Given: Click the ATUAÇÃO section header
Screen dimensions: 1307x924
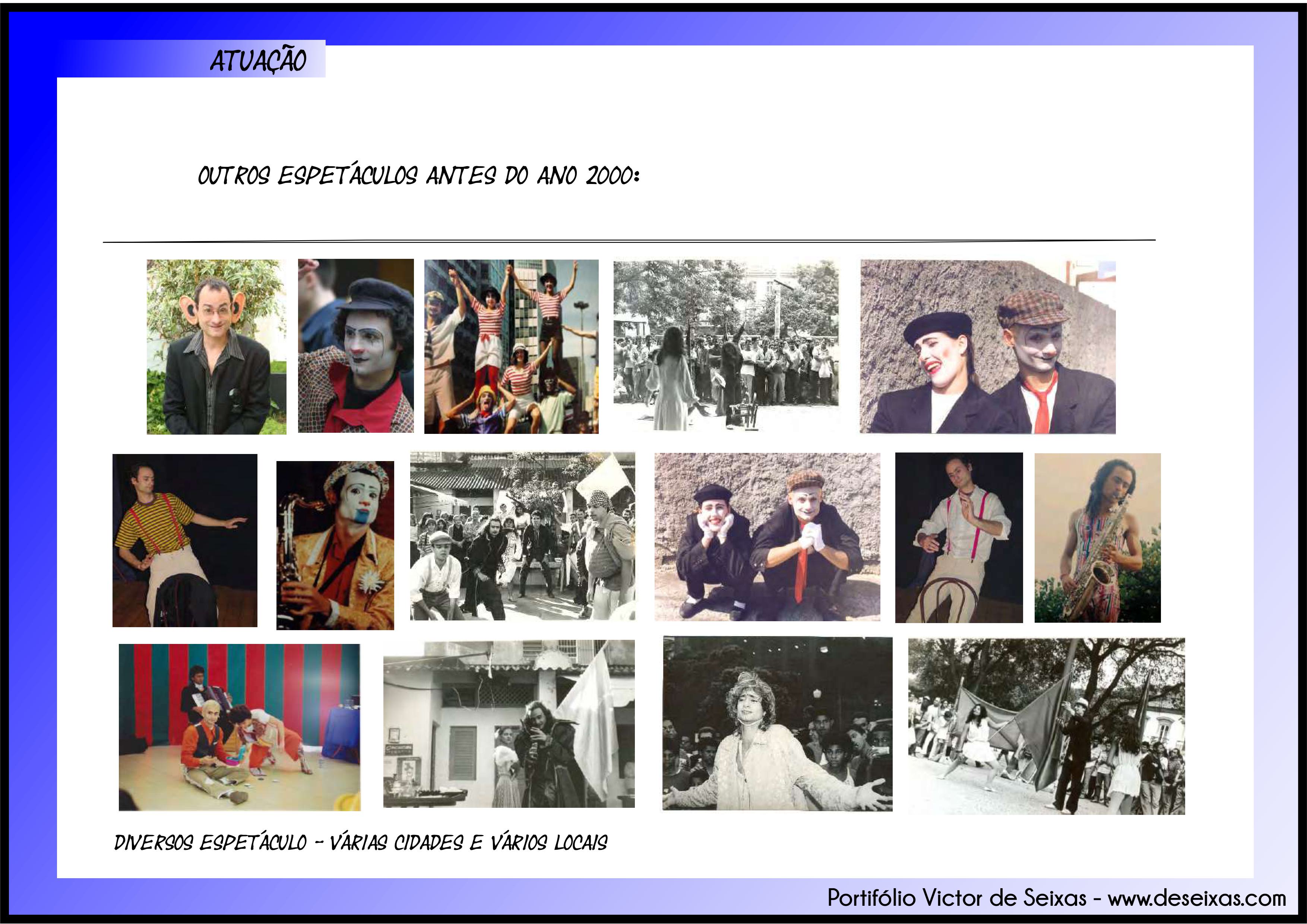Looking at the screenshot, I should pyautogui.click(x=258, y=60).
